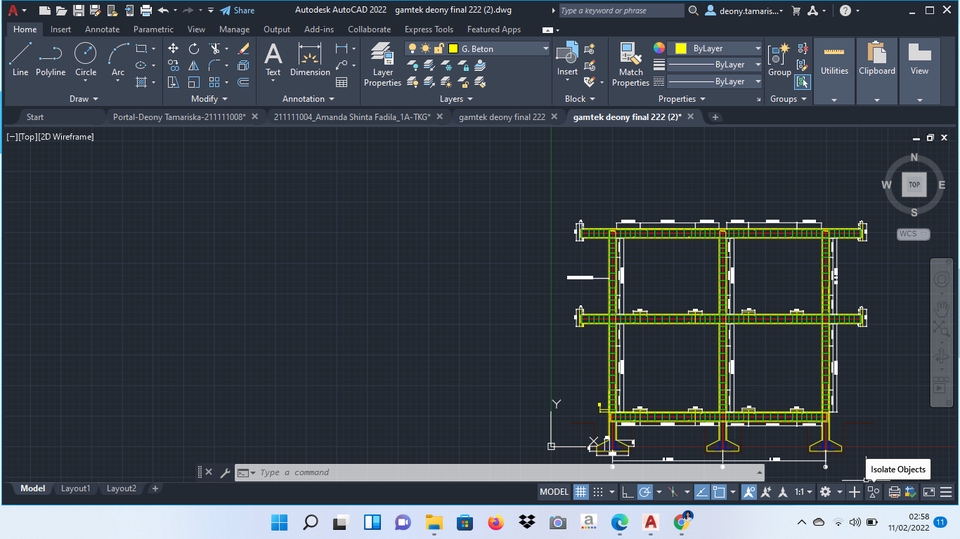960x539 pixels.
Task: Toggle polar tracking in status bar
Action: tap(645, 492)
